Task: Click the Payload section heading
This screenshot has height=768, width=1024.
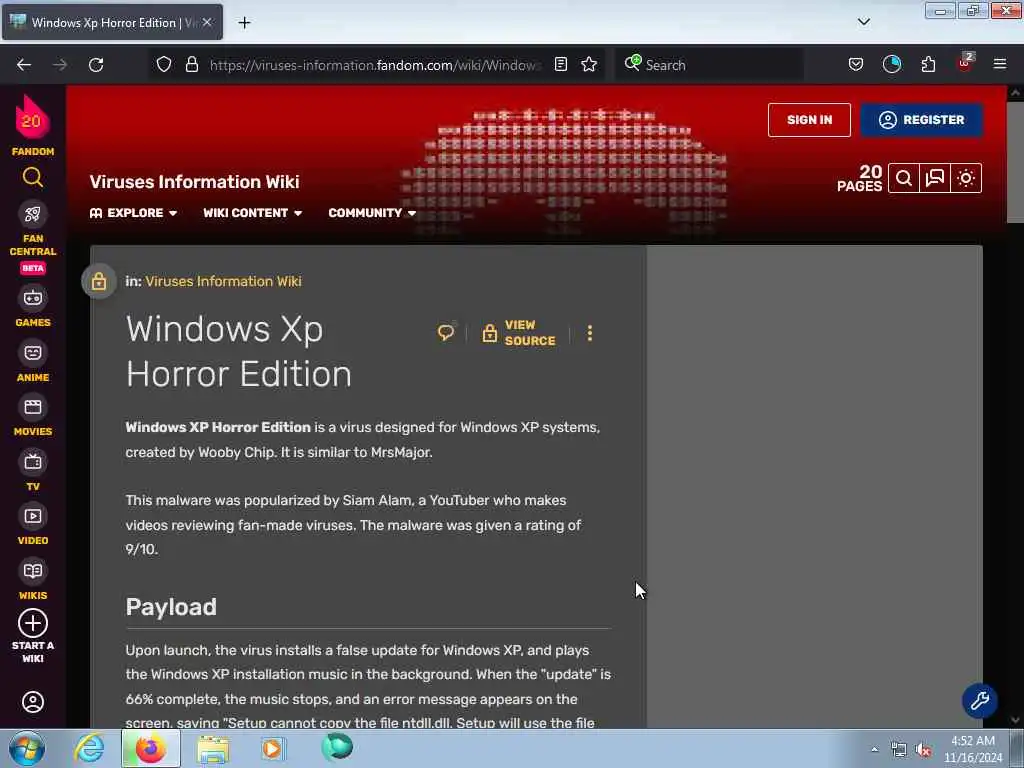Action: click(x=171, y=607)
